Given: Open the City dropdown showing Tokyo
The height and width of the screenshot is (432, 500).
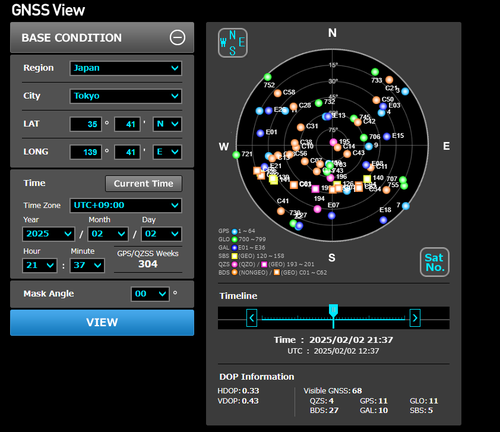Looking at the screenshot, I should [x=126, y=96].
